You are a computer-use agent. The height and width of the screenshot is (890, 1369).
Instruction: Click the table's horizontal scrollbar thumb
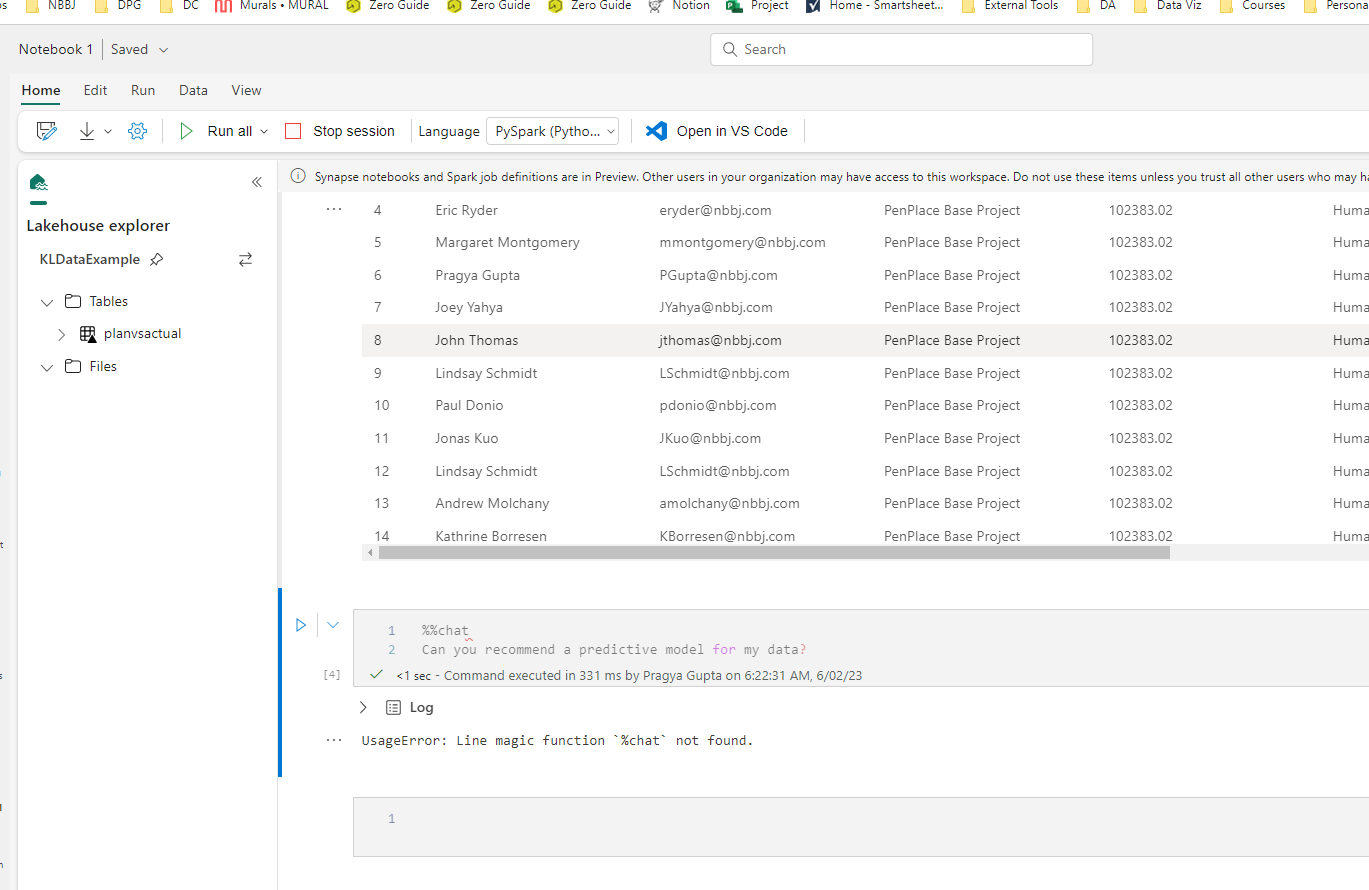tap(774, 552)
